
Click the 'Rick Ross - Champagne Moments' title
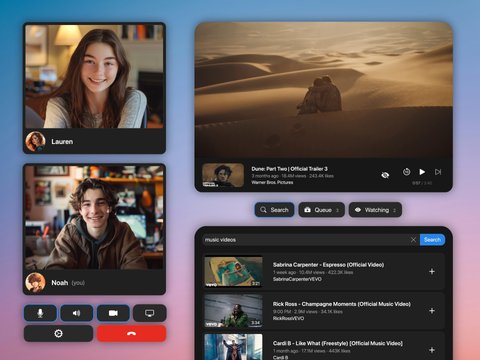[342, 304]
